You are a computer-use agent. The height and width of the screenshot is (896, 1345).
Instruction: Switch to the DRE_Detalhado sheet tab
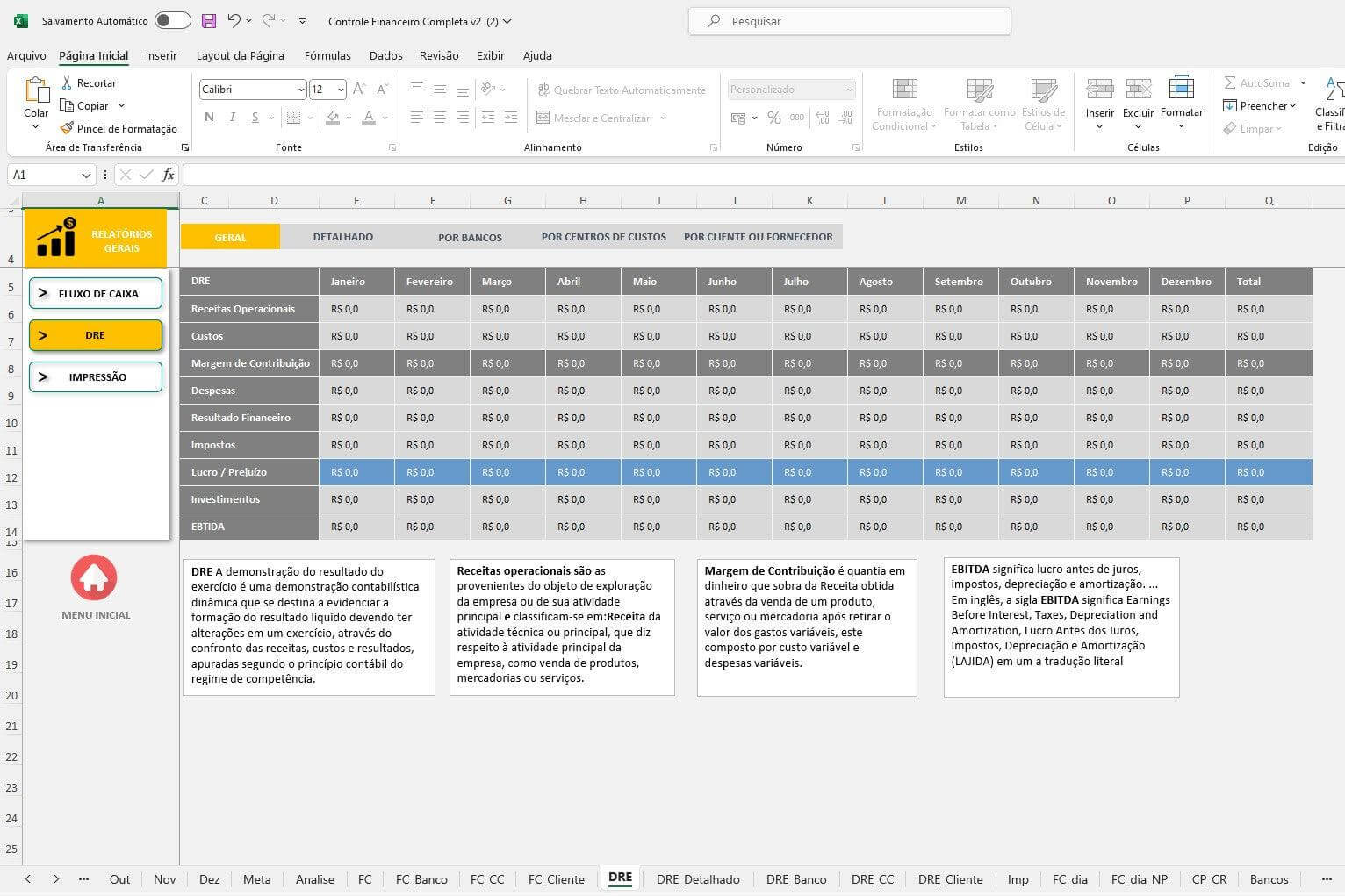[698, 878]
